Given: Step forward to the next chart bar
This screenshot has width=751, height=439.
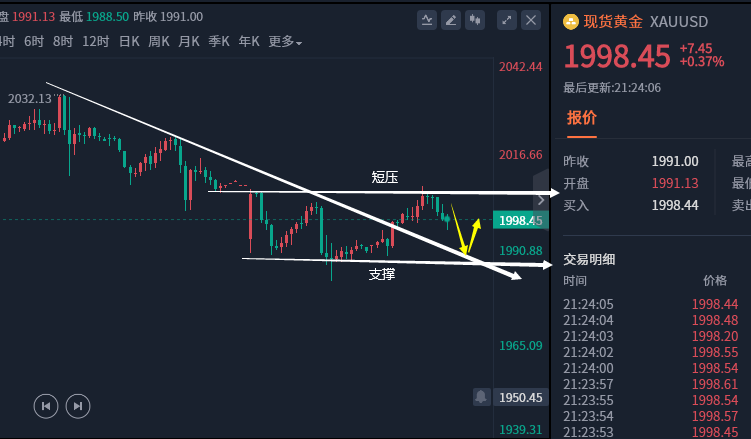Looking at the screenshot, I should (x=78, y=406).
